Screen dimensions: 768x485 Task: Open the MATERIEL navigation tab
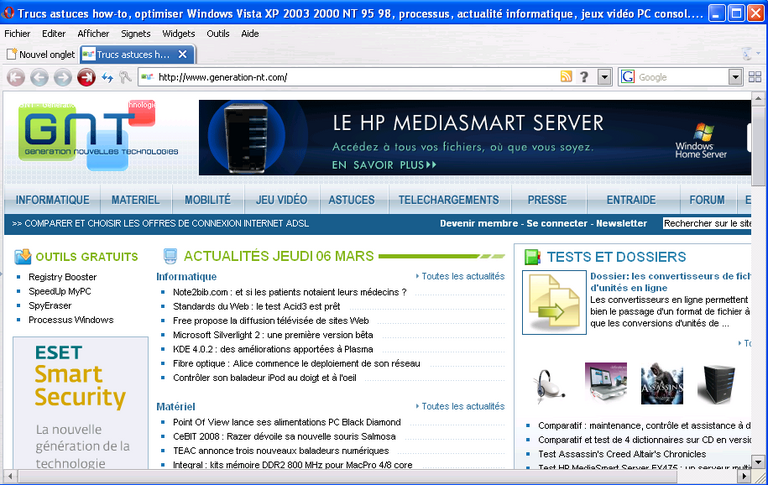(x=136, y=200)
